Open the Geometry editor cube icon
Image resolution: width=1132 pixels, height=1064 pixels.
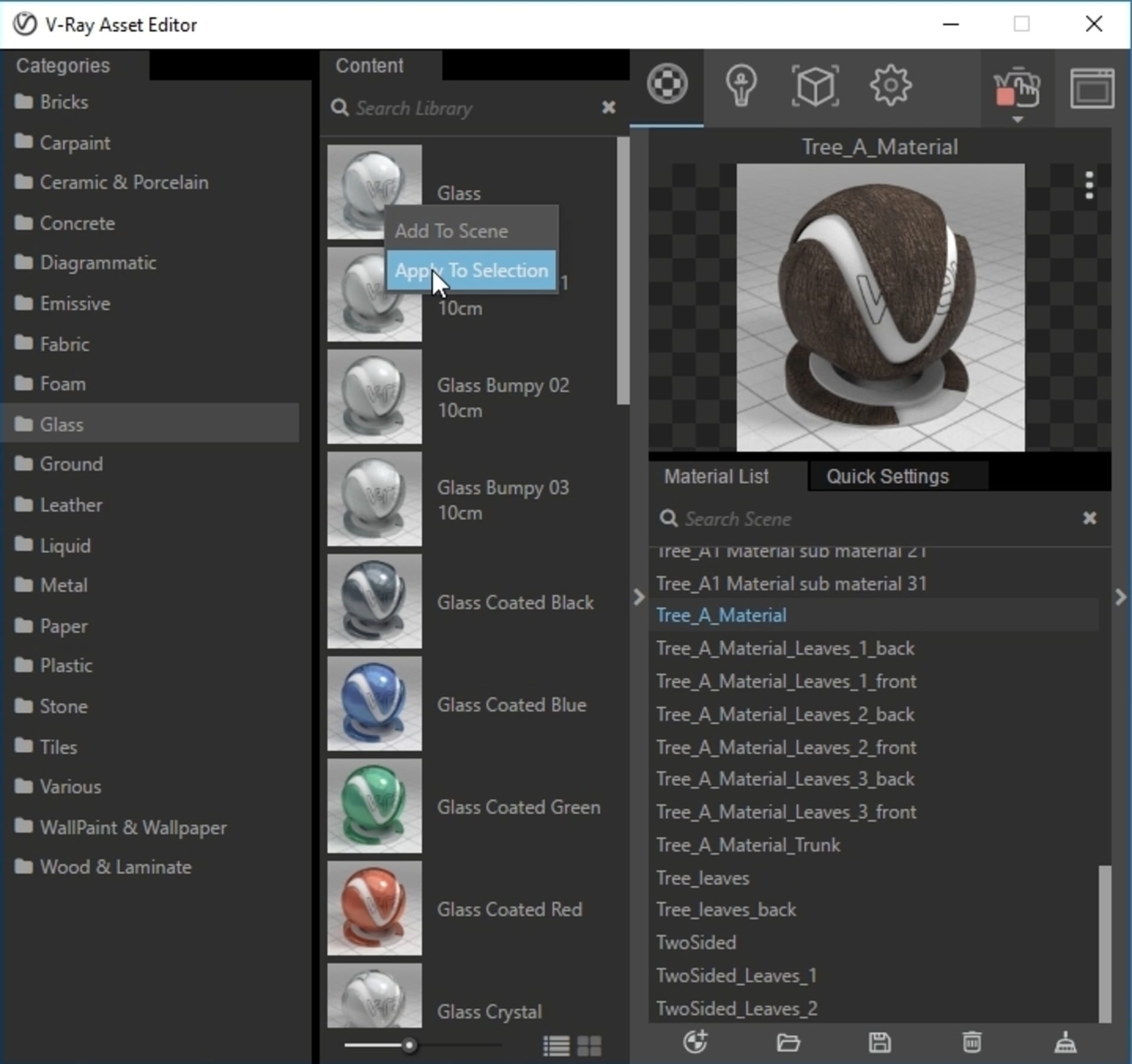pos(815,86)
